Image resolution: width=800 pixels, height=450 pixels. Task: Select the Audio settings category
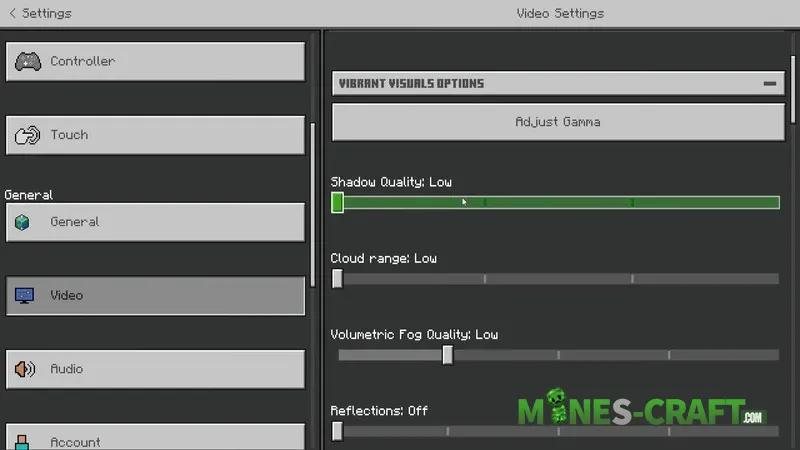tap(156, 369)
